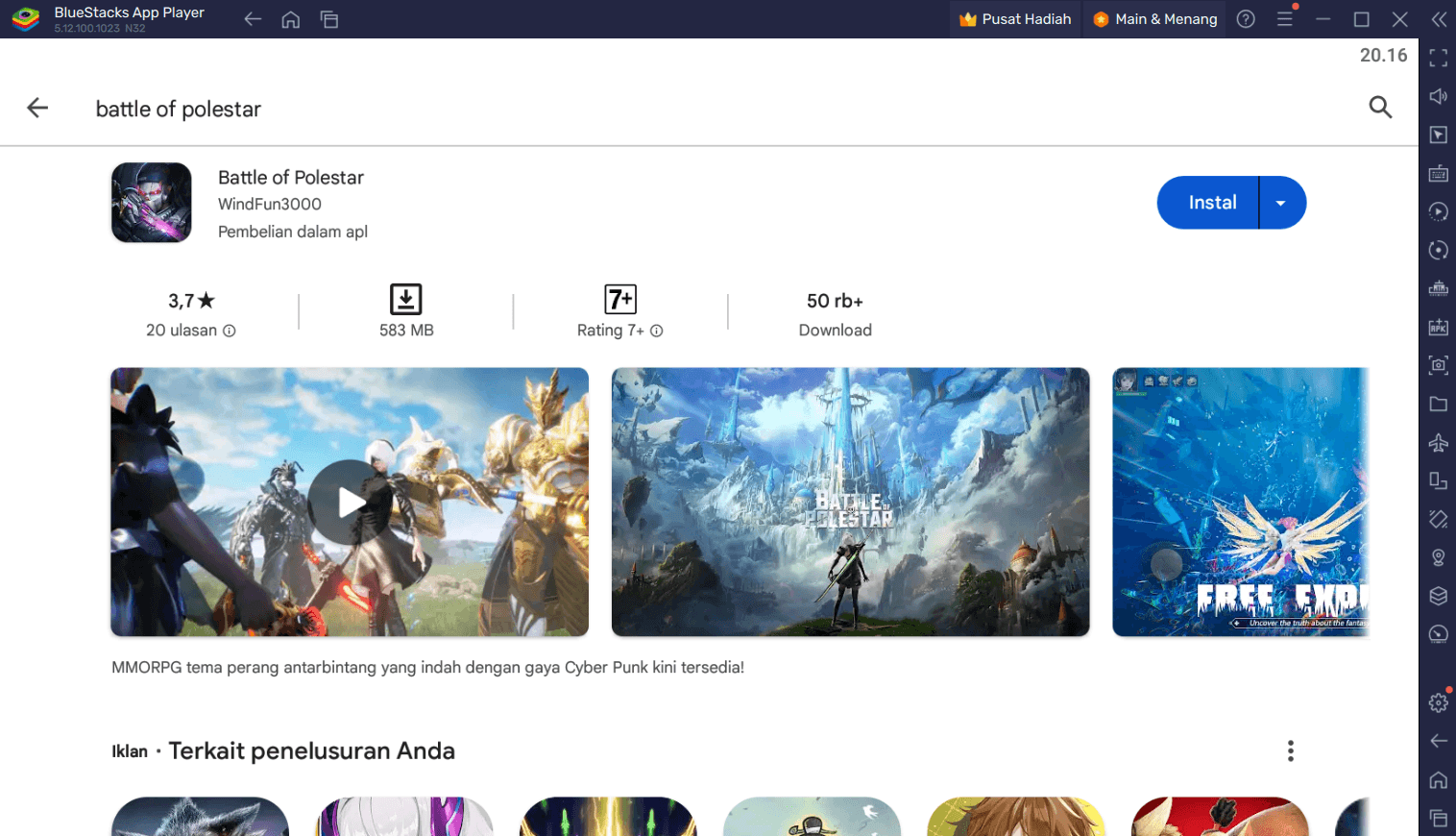Open the multi-instance manager sidebar icon
1456x836 pixels.
coord(1438,596)
